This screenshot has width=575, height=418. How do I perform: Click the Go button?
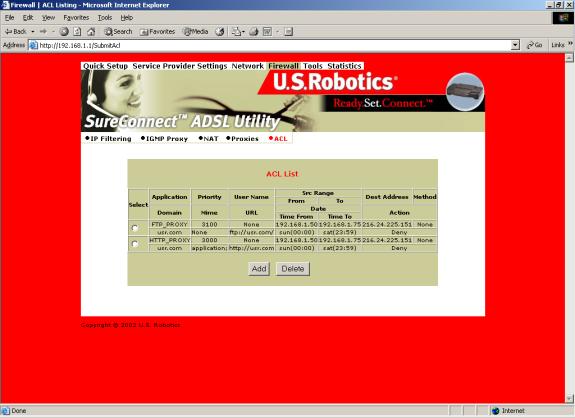(x=535, y=45)
